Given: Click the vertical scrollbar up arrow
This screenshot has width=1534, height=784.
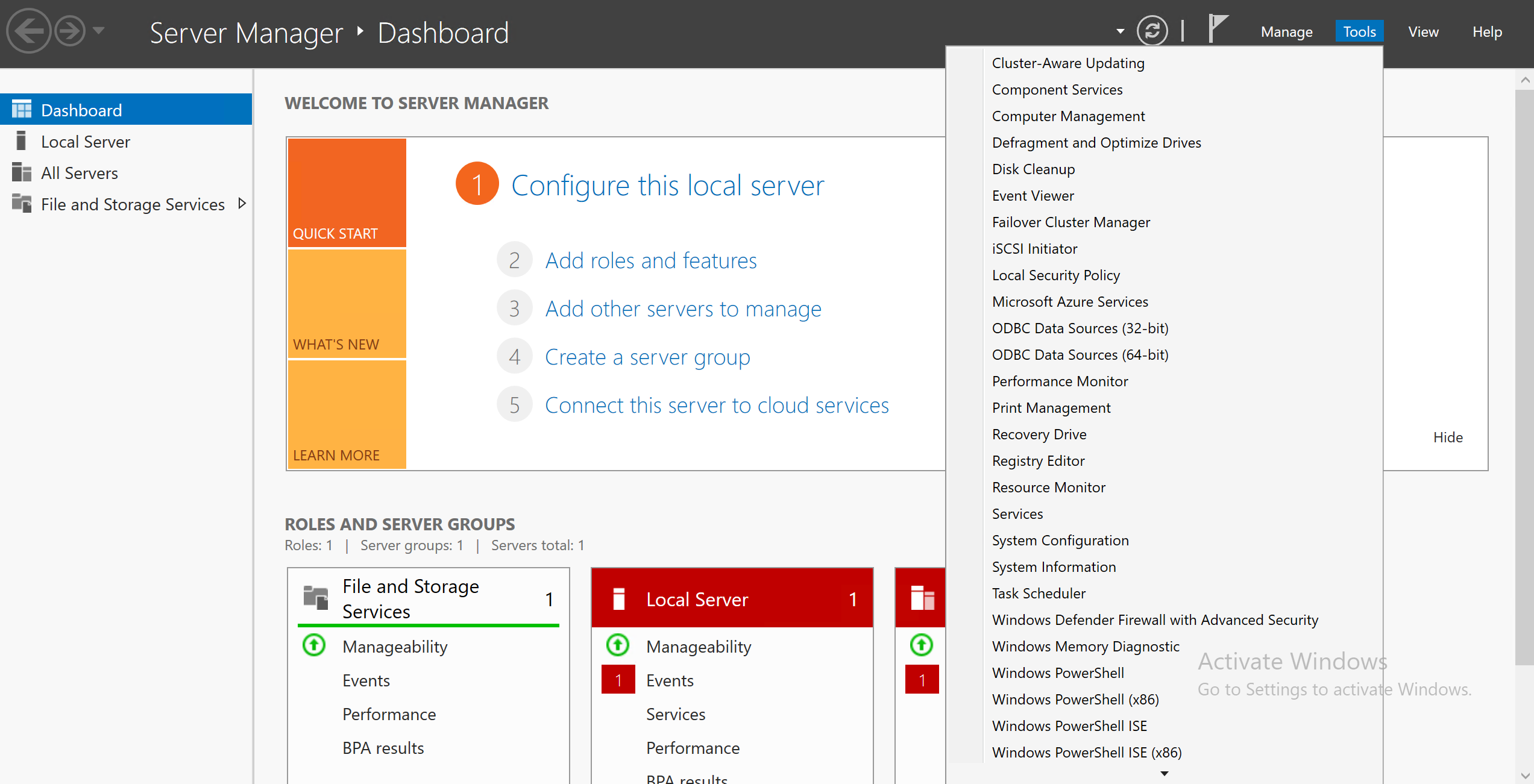Looking at the screenshot, I should click(x=1525, y=80).
